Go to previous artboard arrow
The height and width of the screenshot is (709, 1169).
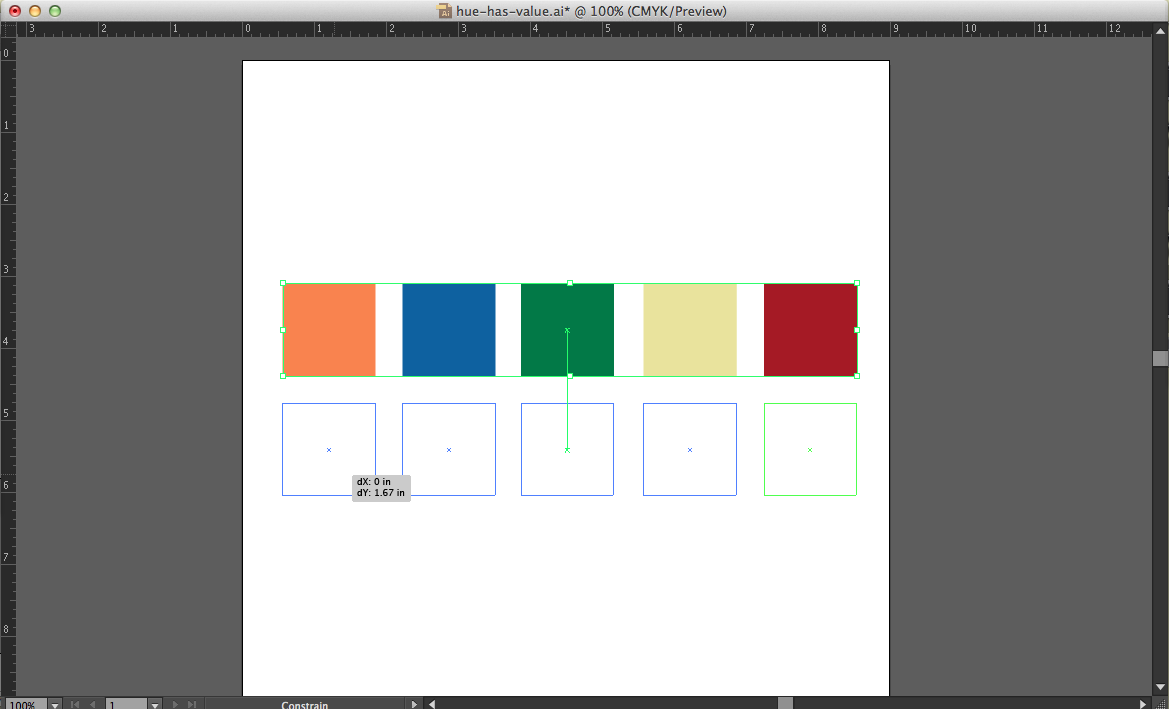click(x=92, y=704)
